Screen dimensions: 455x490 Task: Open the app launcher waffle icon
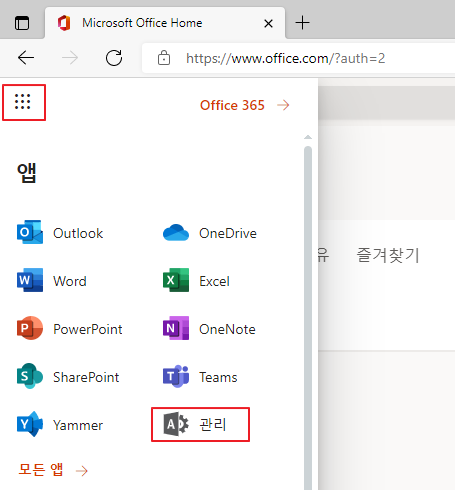click(23, 102)
